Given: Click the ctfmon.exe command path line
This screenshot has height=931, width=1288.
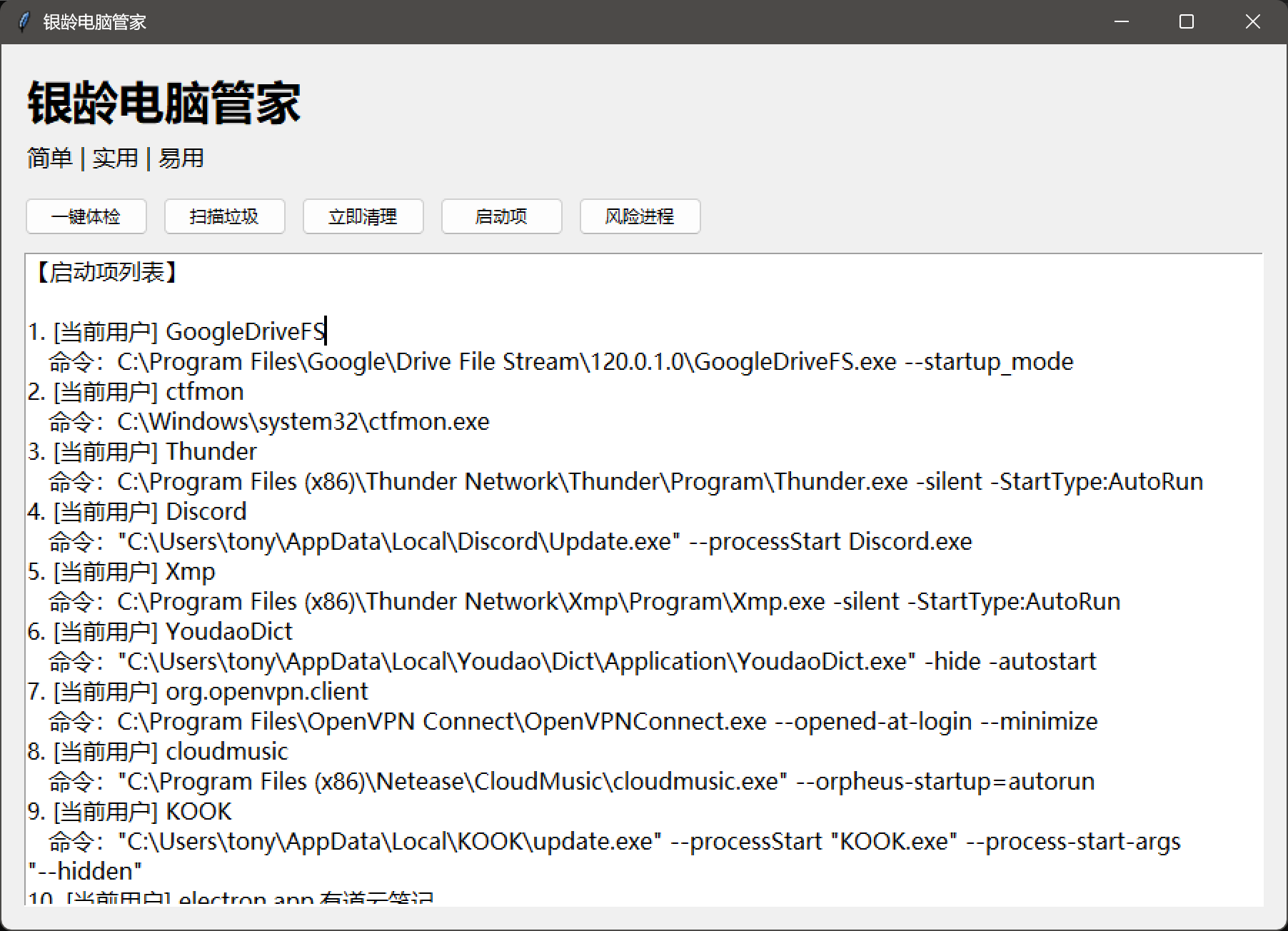Looking at the screenshot, I should (269, 422).
